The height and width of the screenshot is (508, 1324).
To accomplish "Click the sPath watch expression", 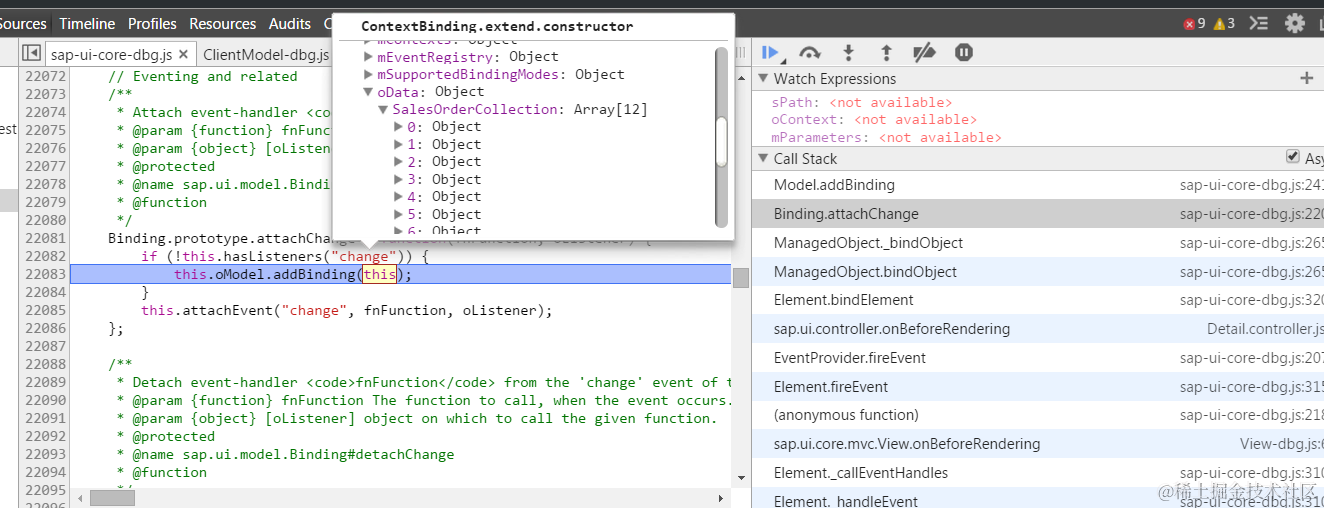I will (x=862, y=102).
